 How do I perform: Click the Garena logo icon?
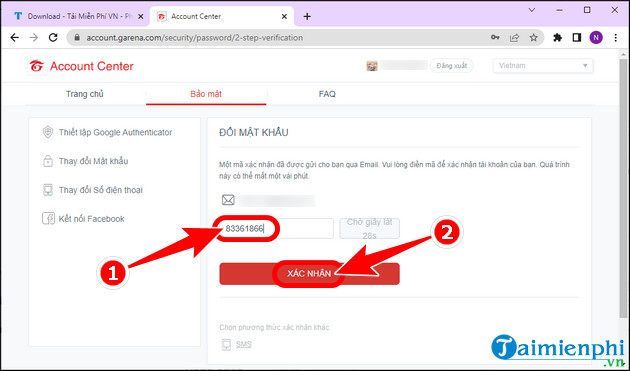(37, 66)
